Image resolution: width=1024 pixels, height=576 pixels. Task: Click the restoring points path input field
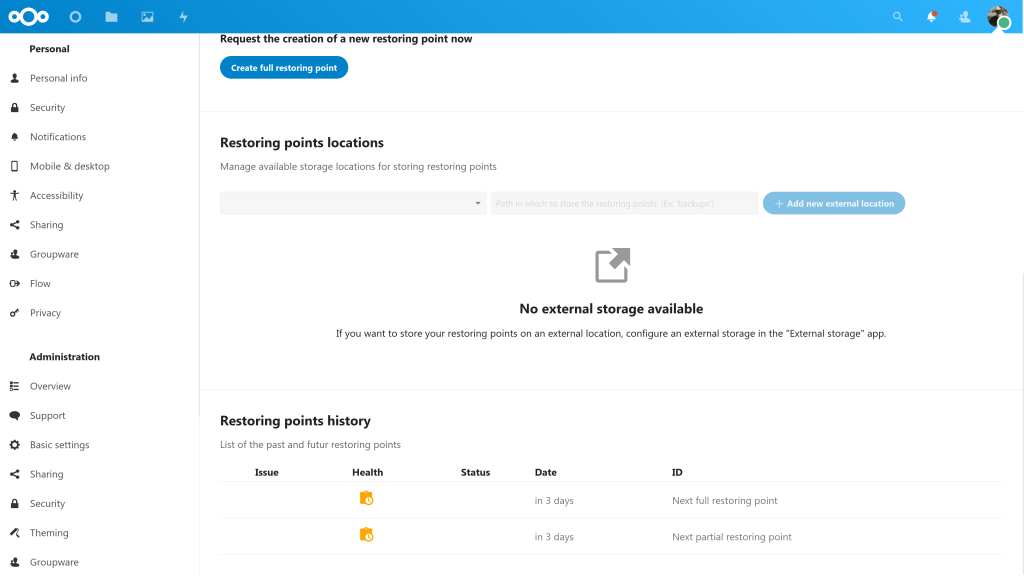(x=624, y=203)
